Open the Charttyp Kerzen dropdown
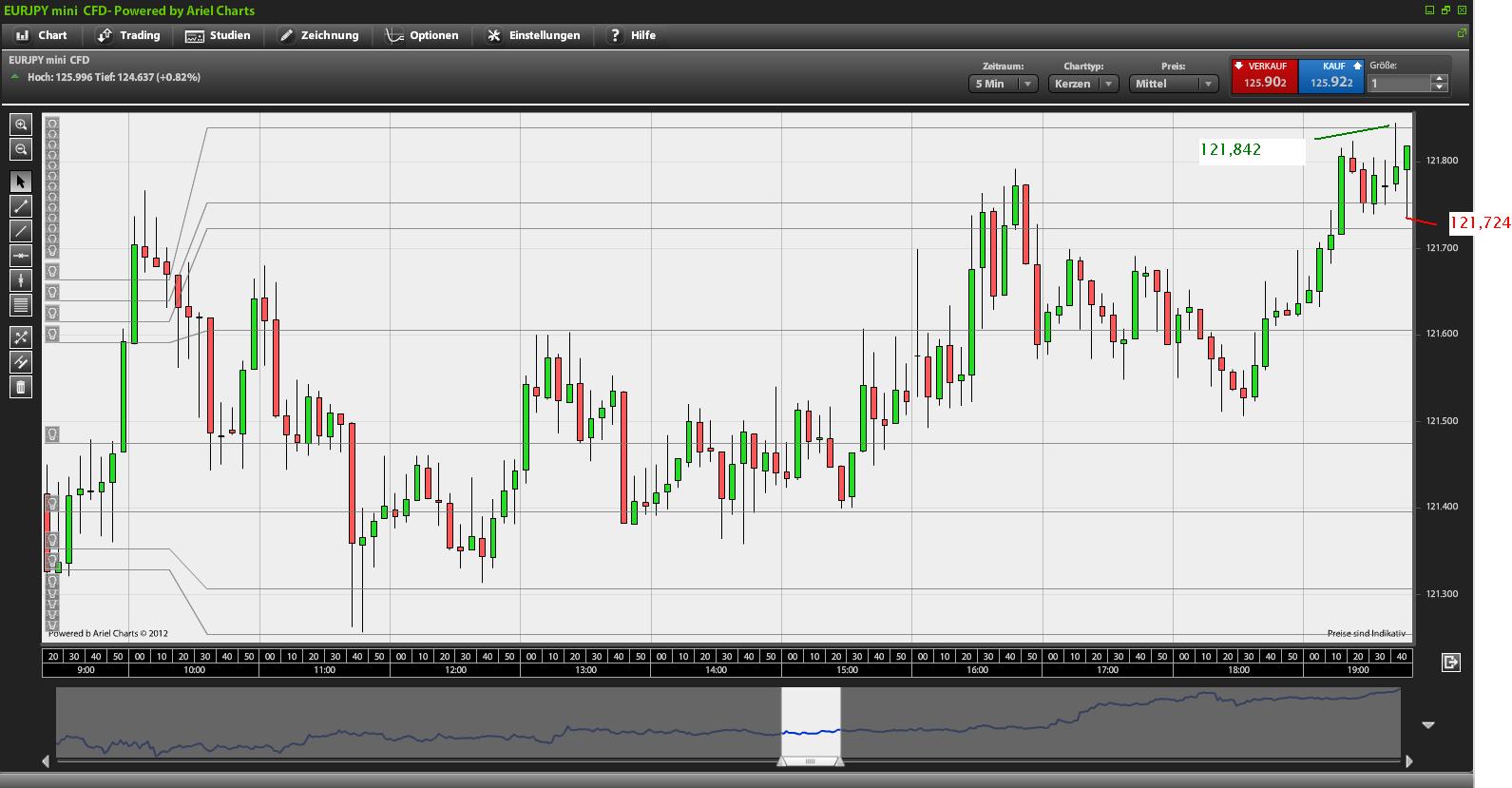Image resolution: width=1512 pixels, height=788 pixels. [x=1083, y=84]
